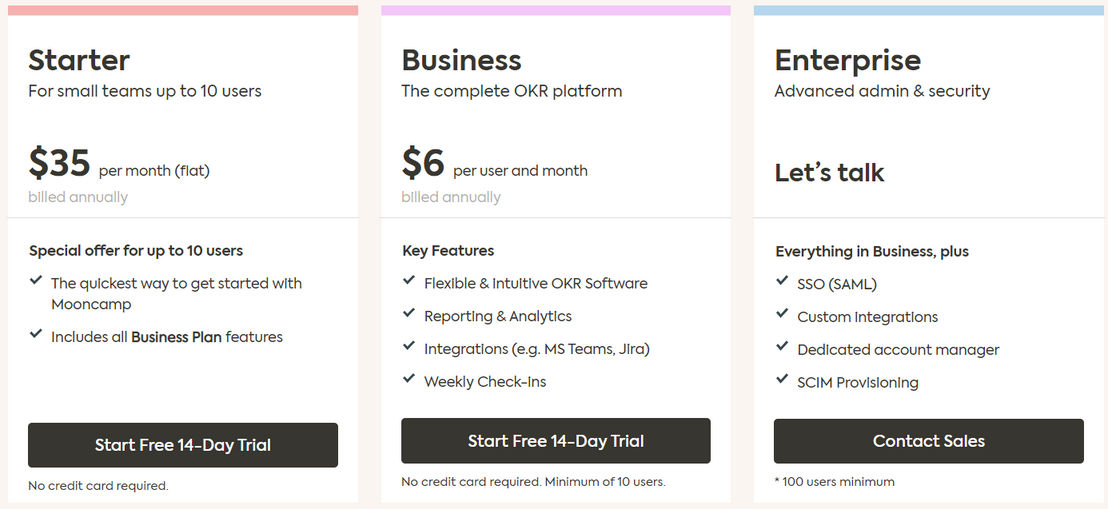Image resolution: width=1108 pixels, height=509 pixels.
Task: Click checkmark next to Reporting & Analytics
Action: click(x=408, y=312)
